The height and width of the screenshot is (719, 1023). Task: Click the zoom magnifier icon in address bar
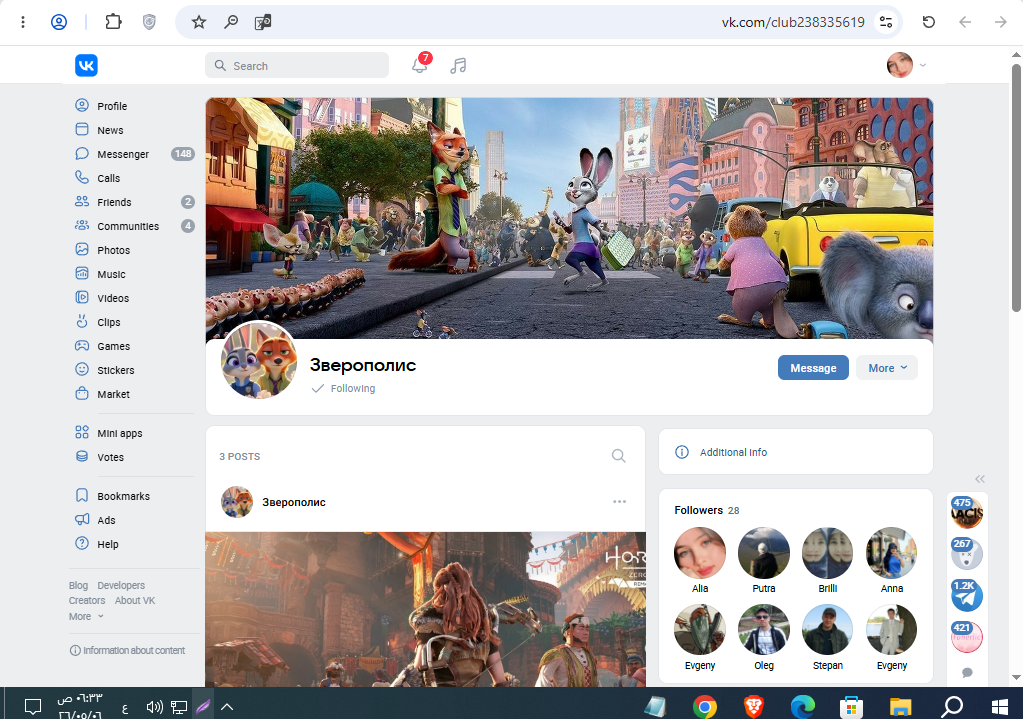point(231,22)
